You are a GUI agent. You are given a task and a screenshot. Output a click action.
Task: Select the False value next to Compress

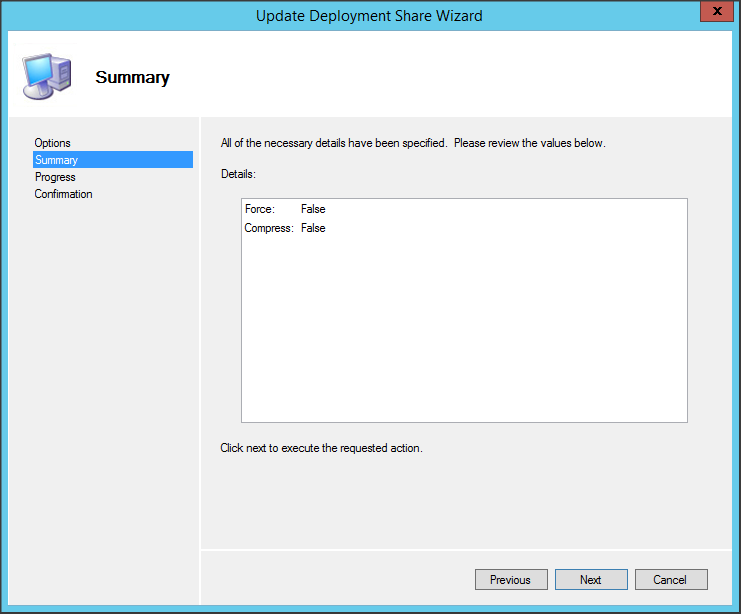tap(313, 228)
